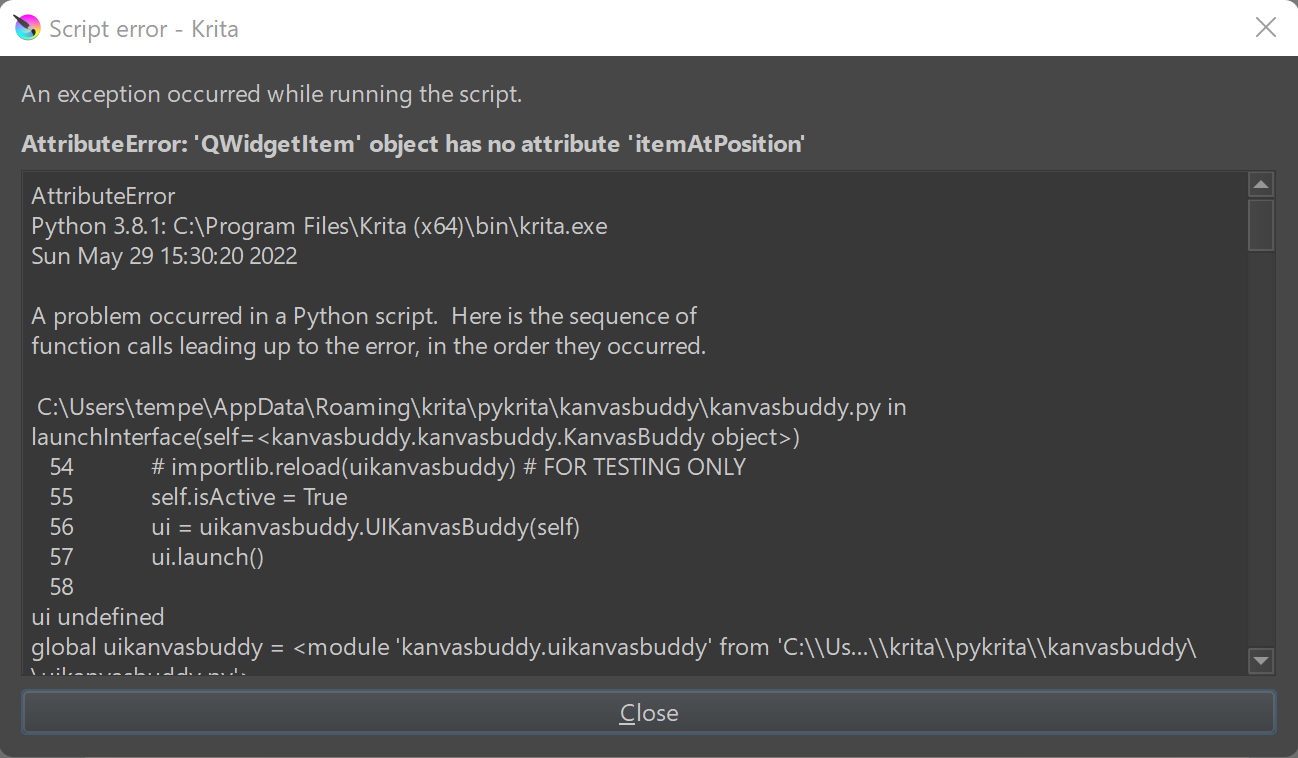Image resolution: width=1298 pixels, height=758 pixels.
Task: Click the Python 3.8.1 krita.exe path line
Action: (x=319, y=226)
